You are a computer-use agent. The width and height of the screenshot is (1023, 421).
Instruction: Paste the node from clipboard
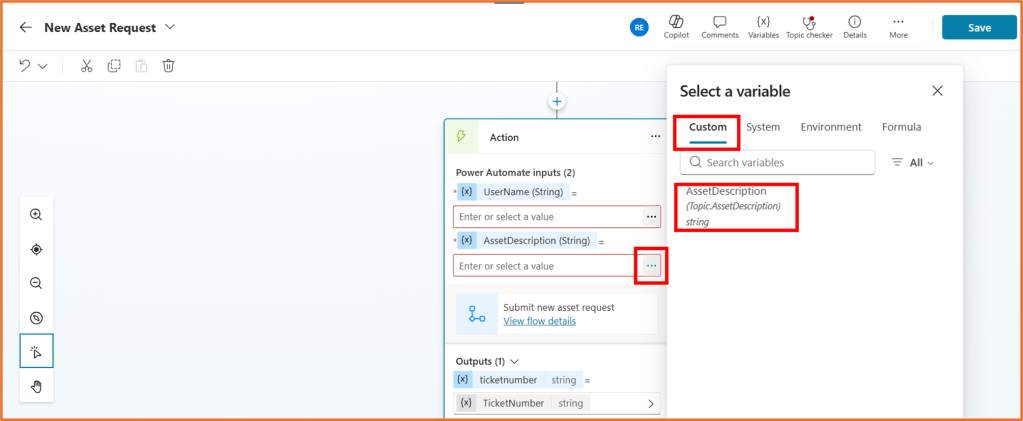click(141, 66)
